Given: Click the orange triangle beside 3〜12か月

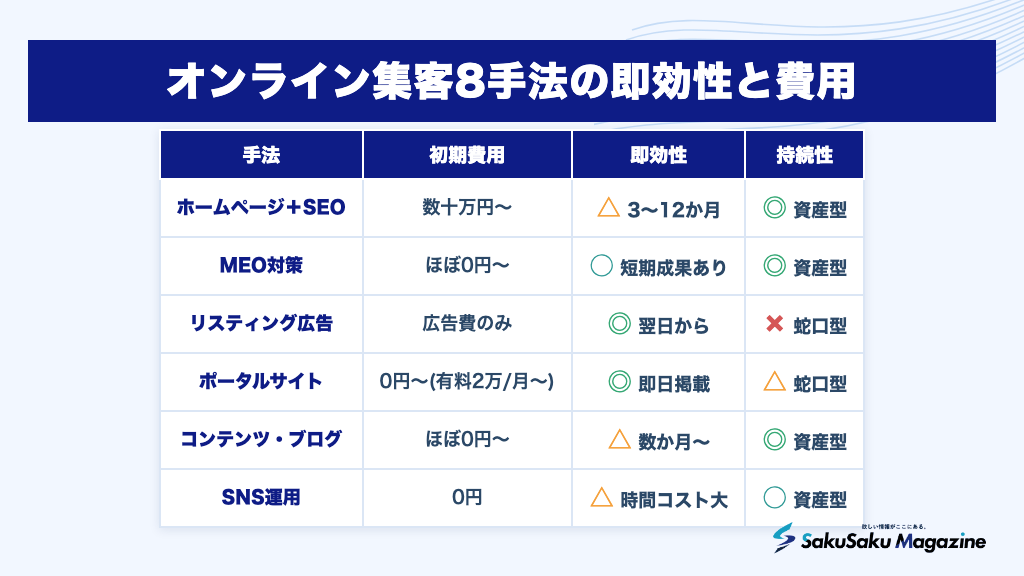Looking at the screenshot, I should click(x=608, y=208).
